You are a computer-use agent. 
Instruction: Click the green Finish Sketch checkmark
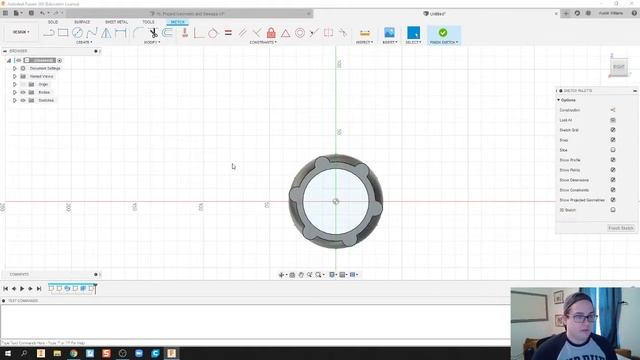coord(443,32)
